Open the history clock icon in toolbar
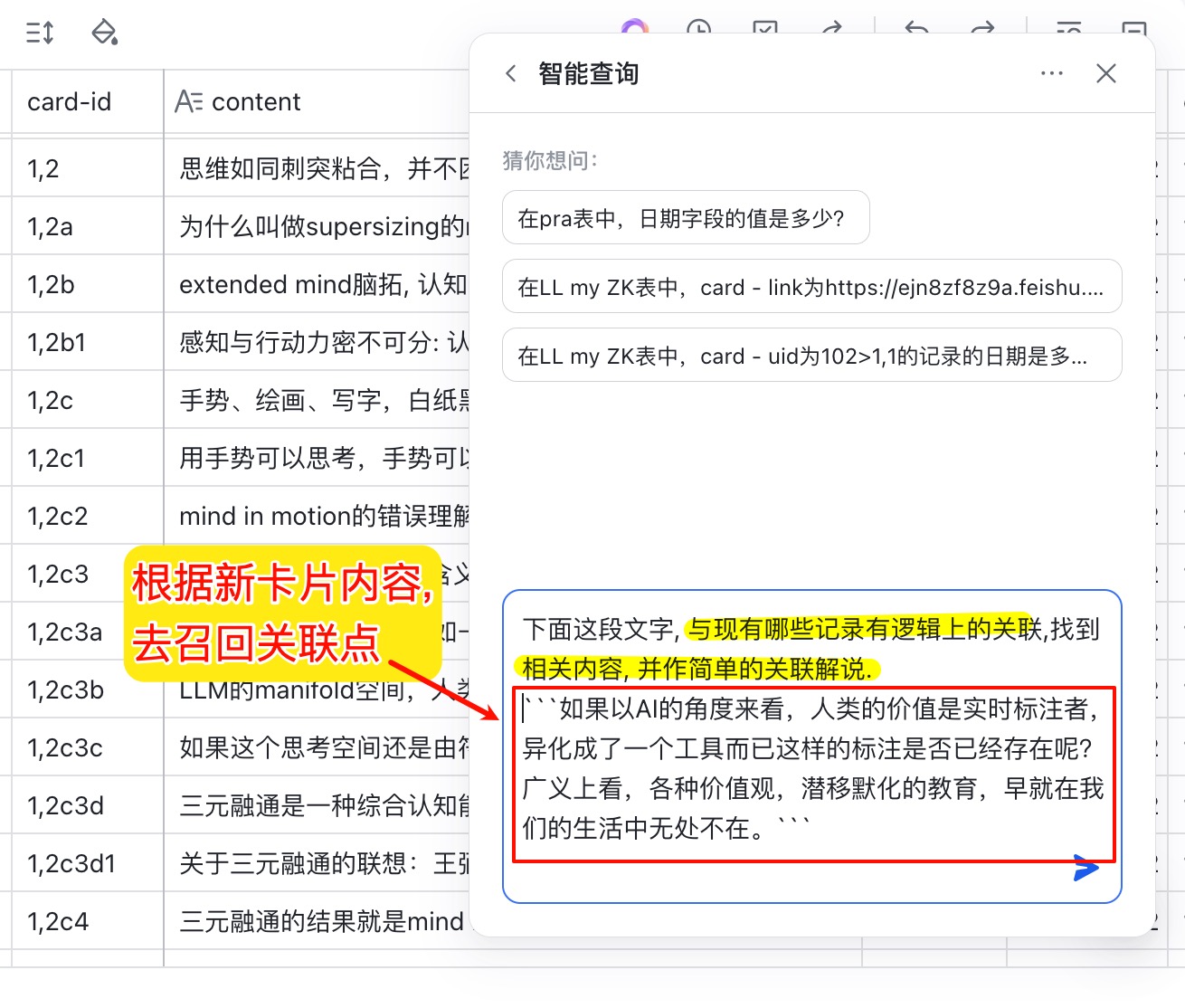Image resolution: width=1185 pixels, height=1008 pixels. tap(698, 29)
